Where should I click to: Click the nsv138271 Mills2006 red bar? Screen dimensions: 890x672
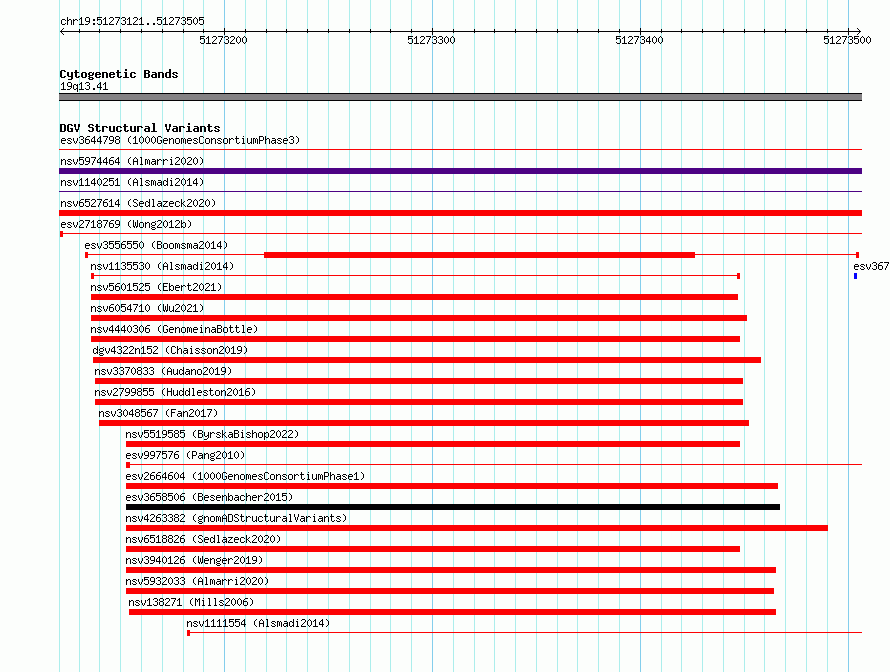(x=452, y=612)
